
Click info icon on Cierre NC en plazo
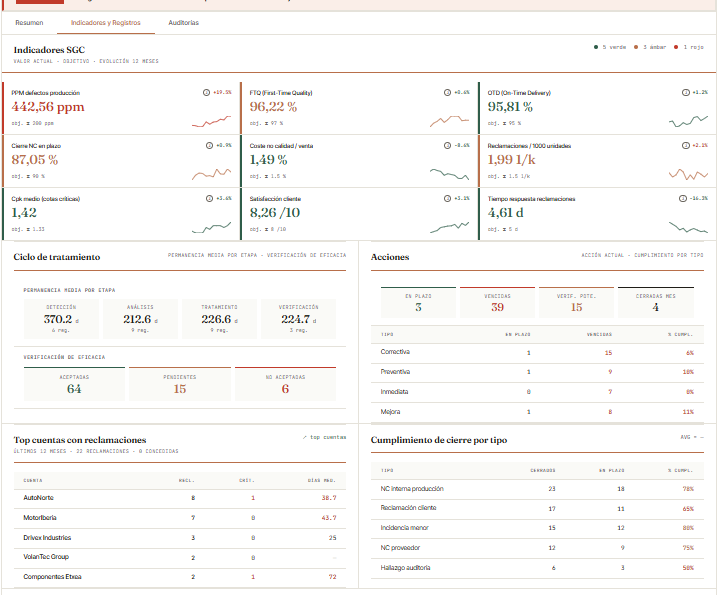click(x=209, y=146)
